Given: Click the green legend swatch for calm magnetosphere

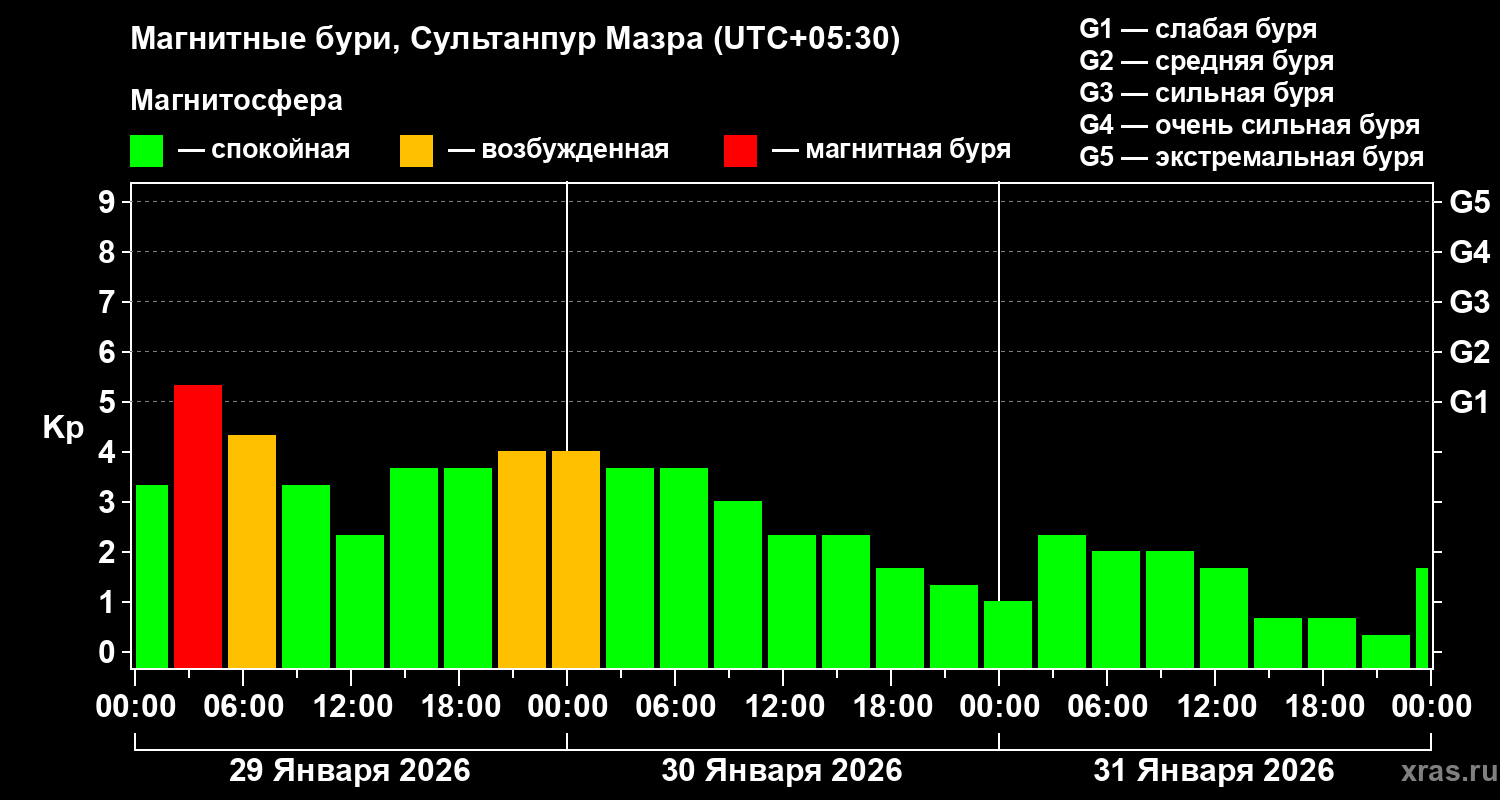Looking at the screenshot, I should tap(146, 151).
